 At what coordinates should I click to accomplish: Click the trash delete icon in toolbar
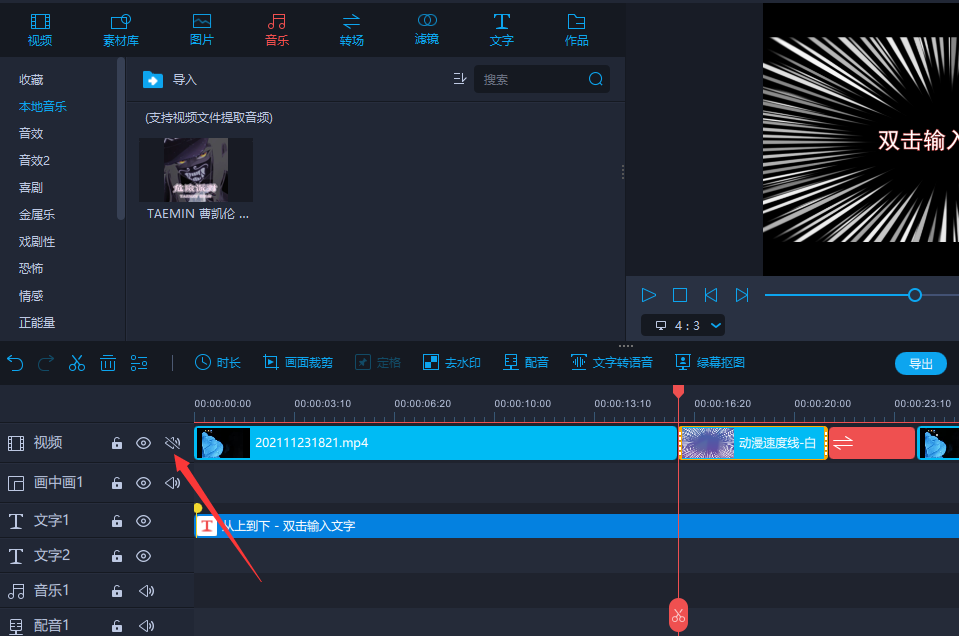click(x=108, y=363)
